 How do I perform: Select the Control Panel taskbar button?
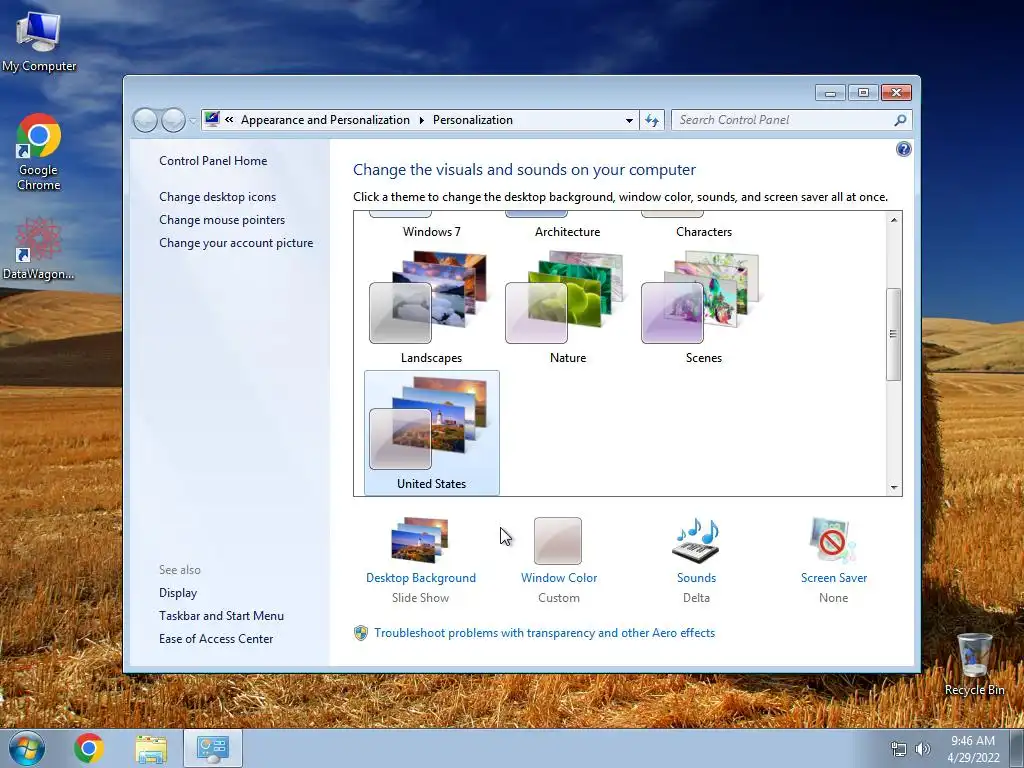[213, 748]
